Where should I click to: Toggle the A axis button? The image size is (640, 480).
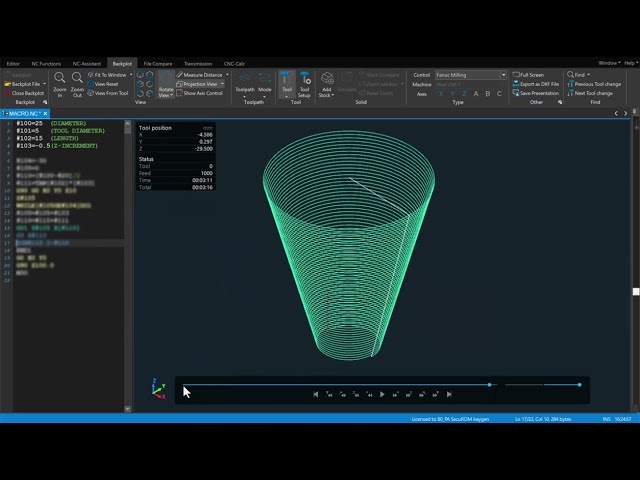pyautogui.click(x=476, y=94)
